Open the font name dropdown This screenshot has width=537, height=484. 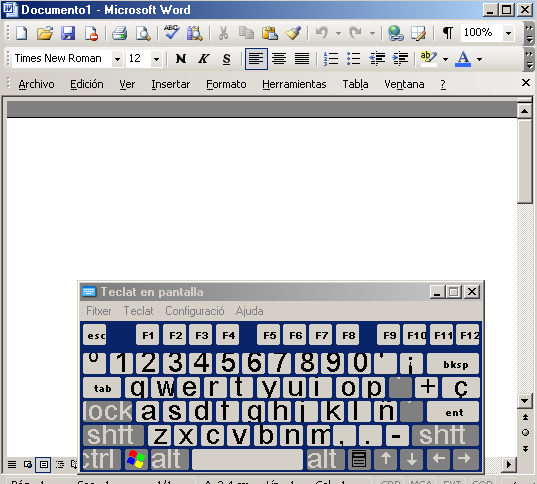pyautogui.click(x=117, y=59)
